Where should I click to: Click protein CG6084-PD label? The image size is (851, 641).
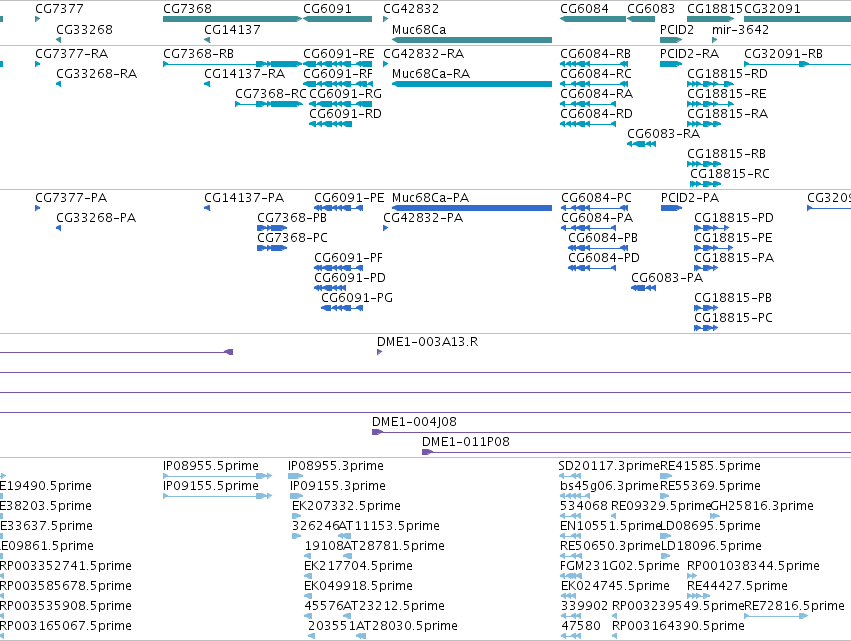(604, 258)
